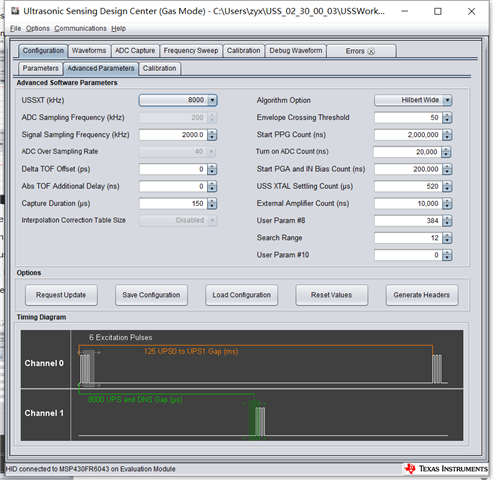This screenshot has width=493, height=480.
Task: Click the Search Range value field
Action: pos(408,238)
